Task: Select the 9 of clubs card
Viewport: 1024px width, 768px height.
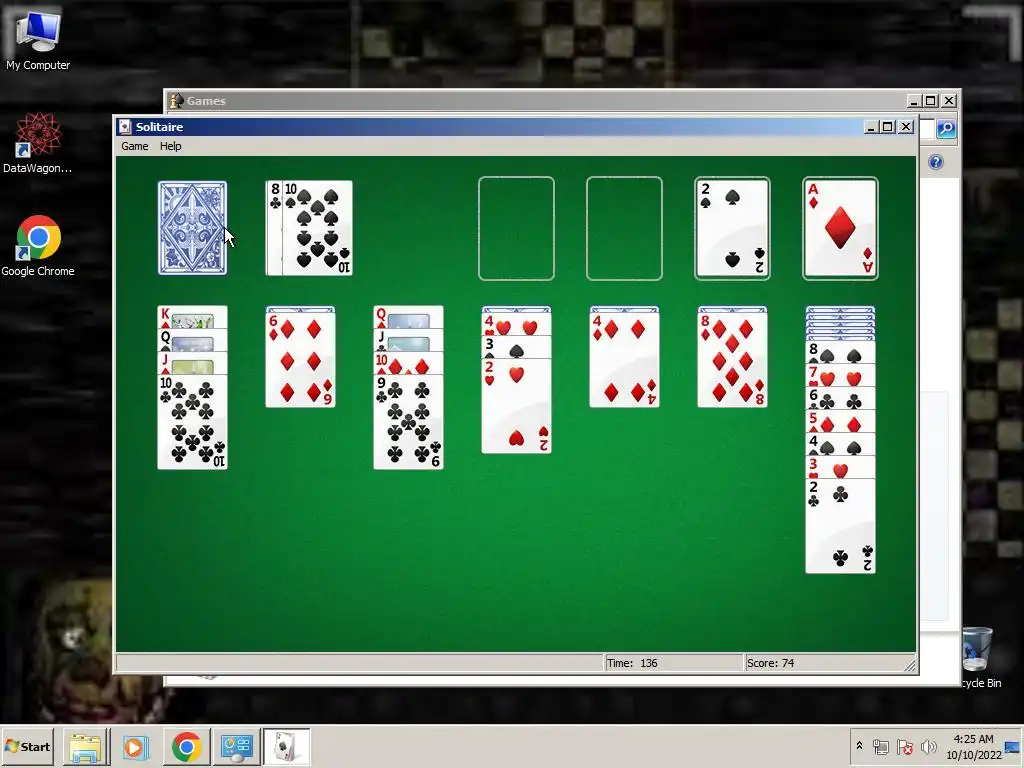Action: 408,422
